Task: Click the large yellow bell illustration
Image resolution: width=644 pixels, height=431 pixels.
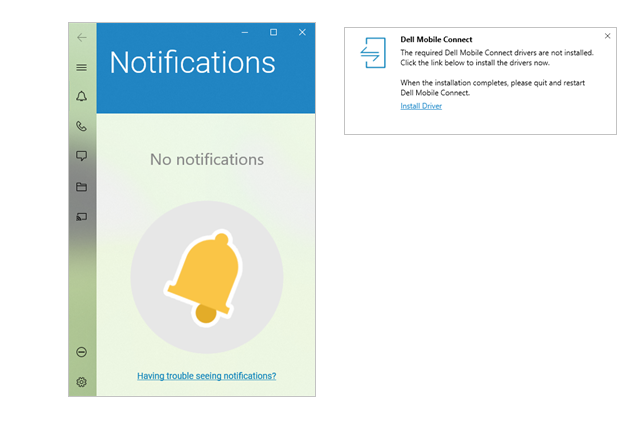Action: (x=206, y=278)
